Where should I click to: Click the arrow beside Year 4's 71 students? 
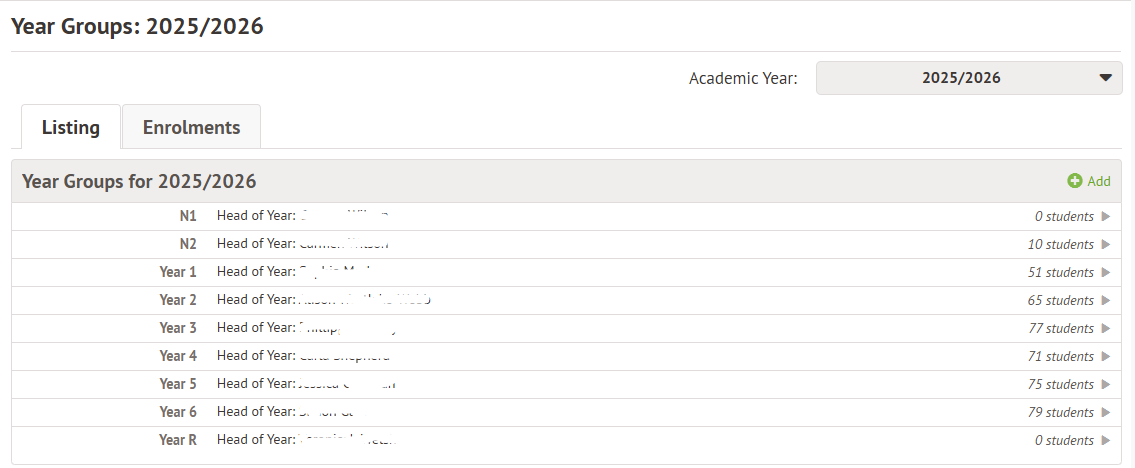[1105, 356]
